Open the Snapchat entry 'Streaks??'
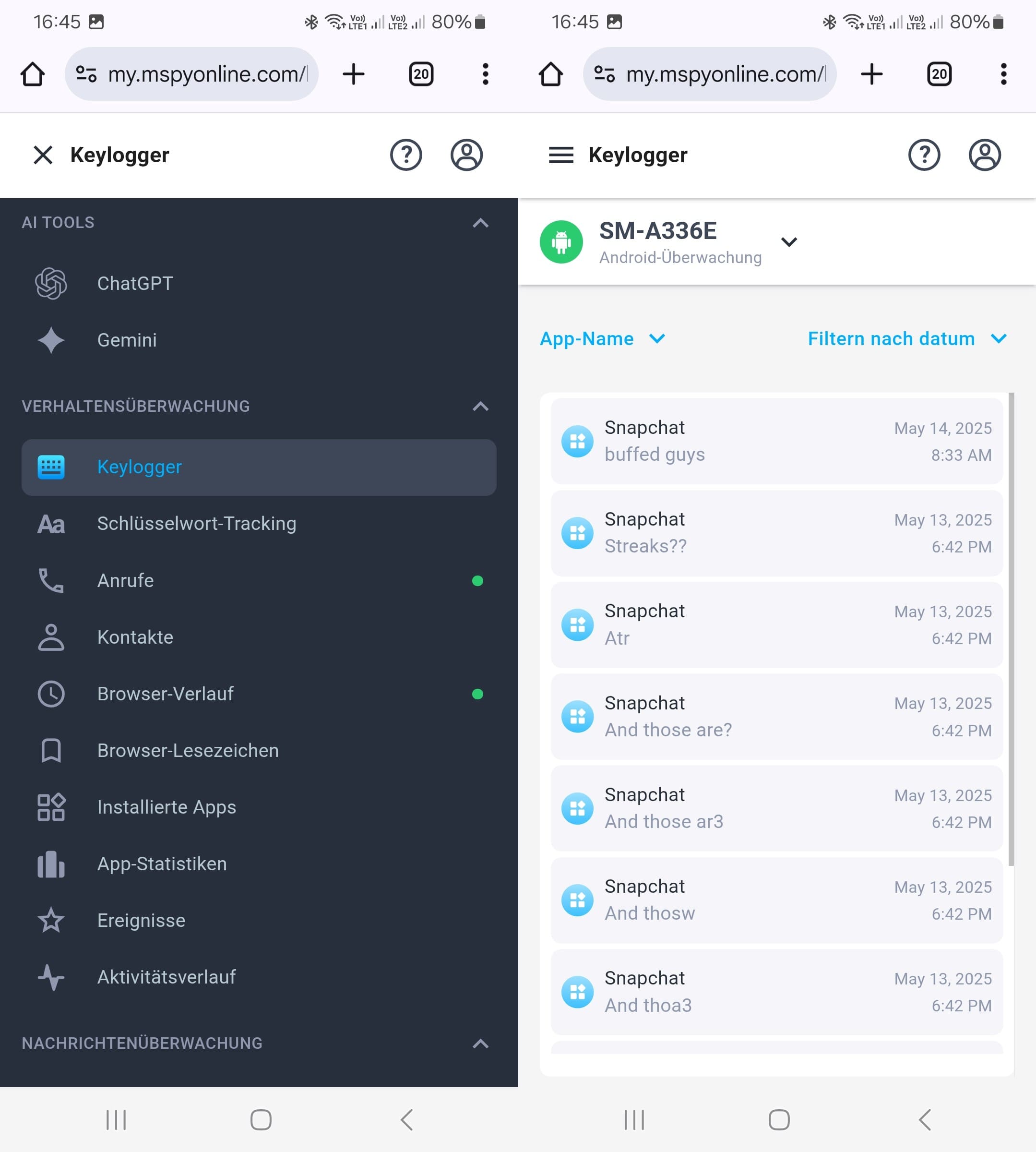 (x=776, y=533)
